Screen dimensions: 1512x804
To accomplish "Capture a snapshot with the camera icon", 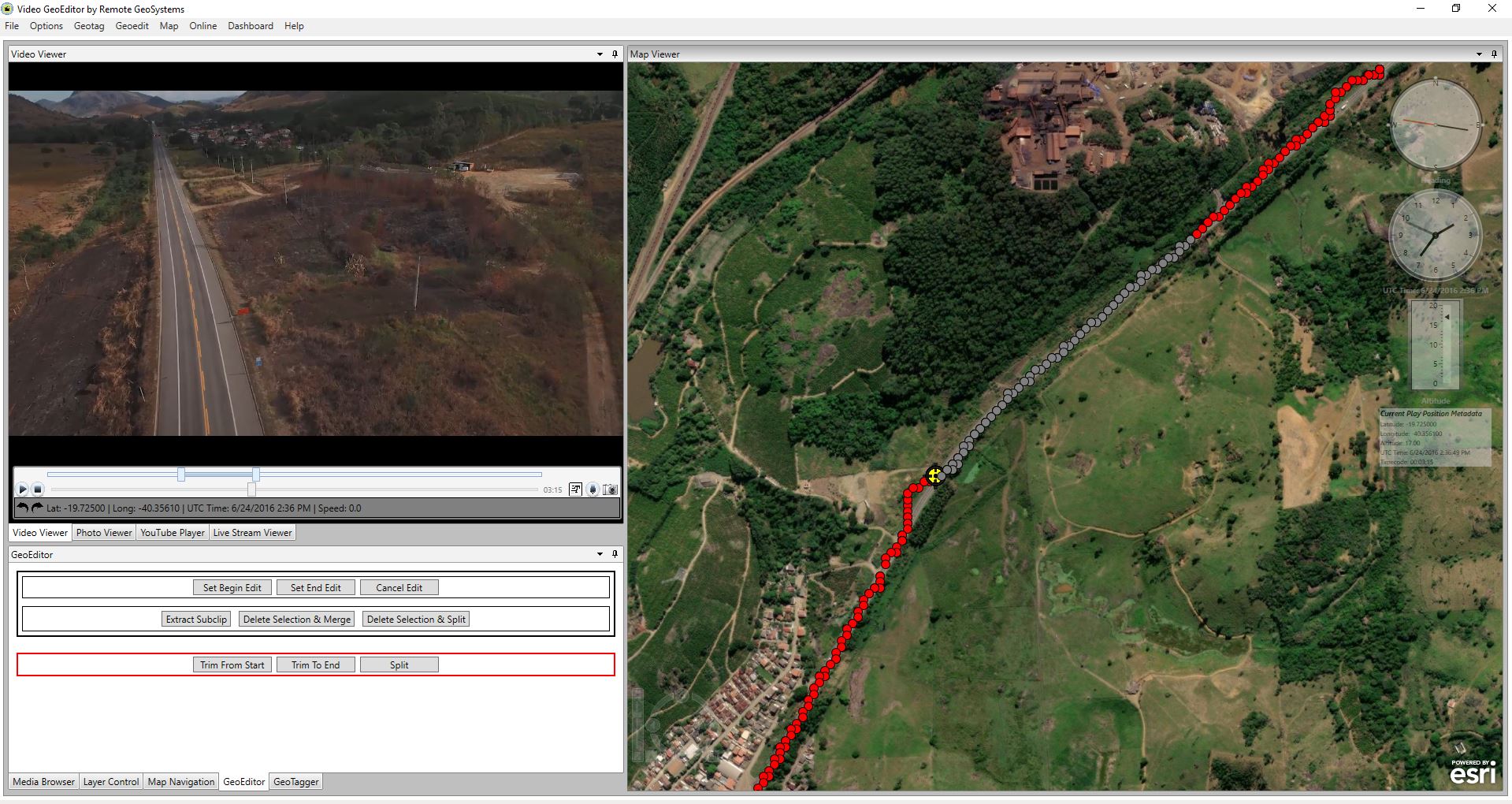I will pyautogui.click(x=610, y=489).
